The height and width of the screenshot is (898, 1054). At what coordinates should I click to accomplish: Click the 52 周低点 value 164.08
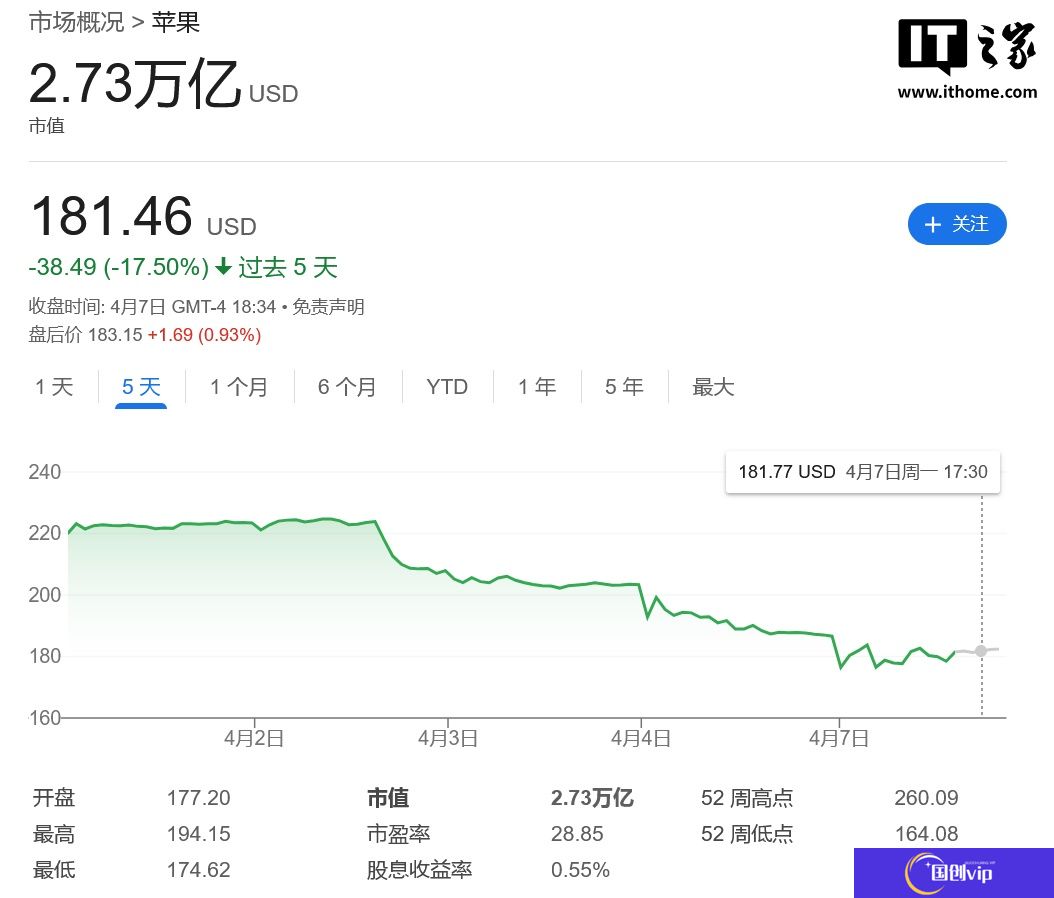click(x=926, y=834)
